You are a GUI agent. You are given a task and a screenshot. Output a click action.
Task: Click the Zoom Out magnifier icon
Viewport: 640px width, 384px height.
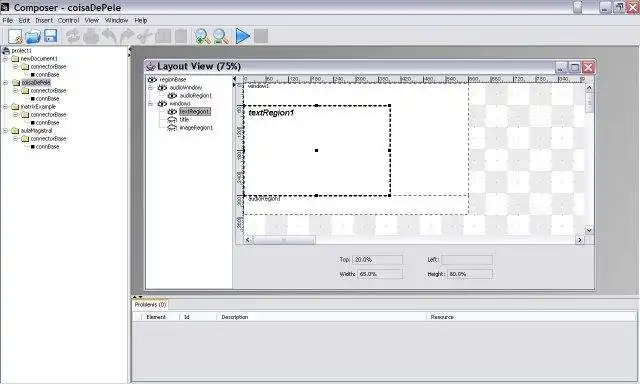(x=222, y=36)
